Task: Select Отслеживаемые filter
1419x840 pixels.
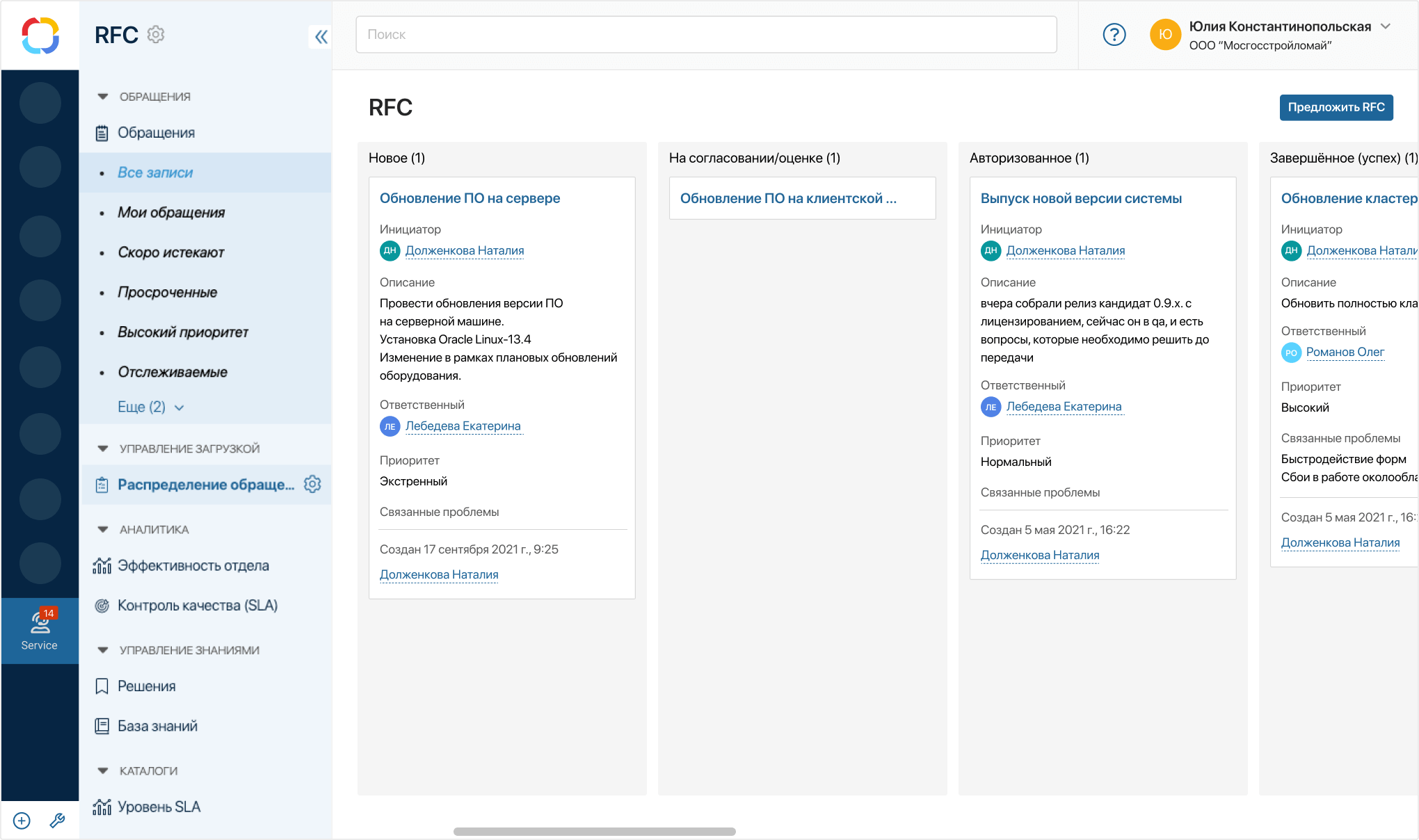Action: (x=205, y=372)
